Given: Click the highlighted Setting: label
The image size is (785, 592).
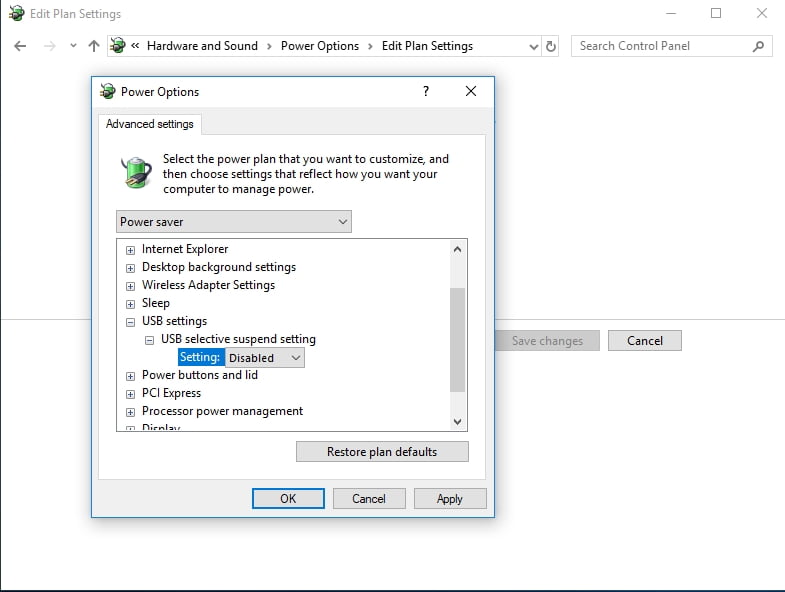Looking at the screenshot, I should pyautogui.click(x=201, y=357).
